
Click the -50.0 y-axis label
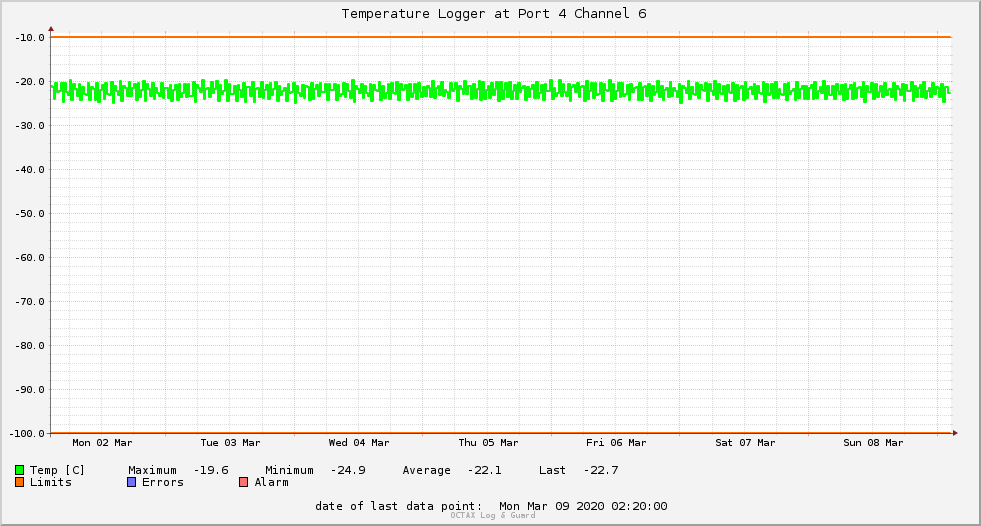(30, 214)
